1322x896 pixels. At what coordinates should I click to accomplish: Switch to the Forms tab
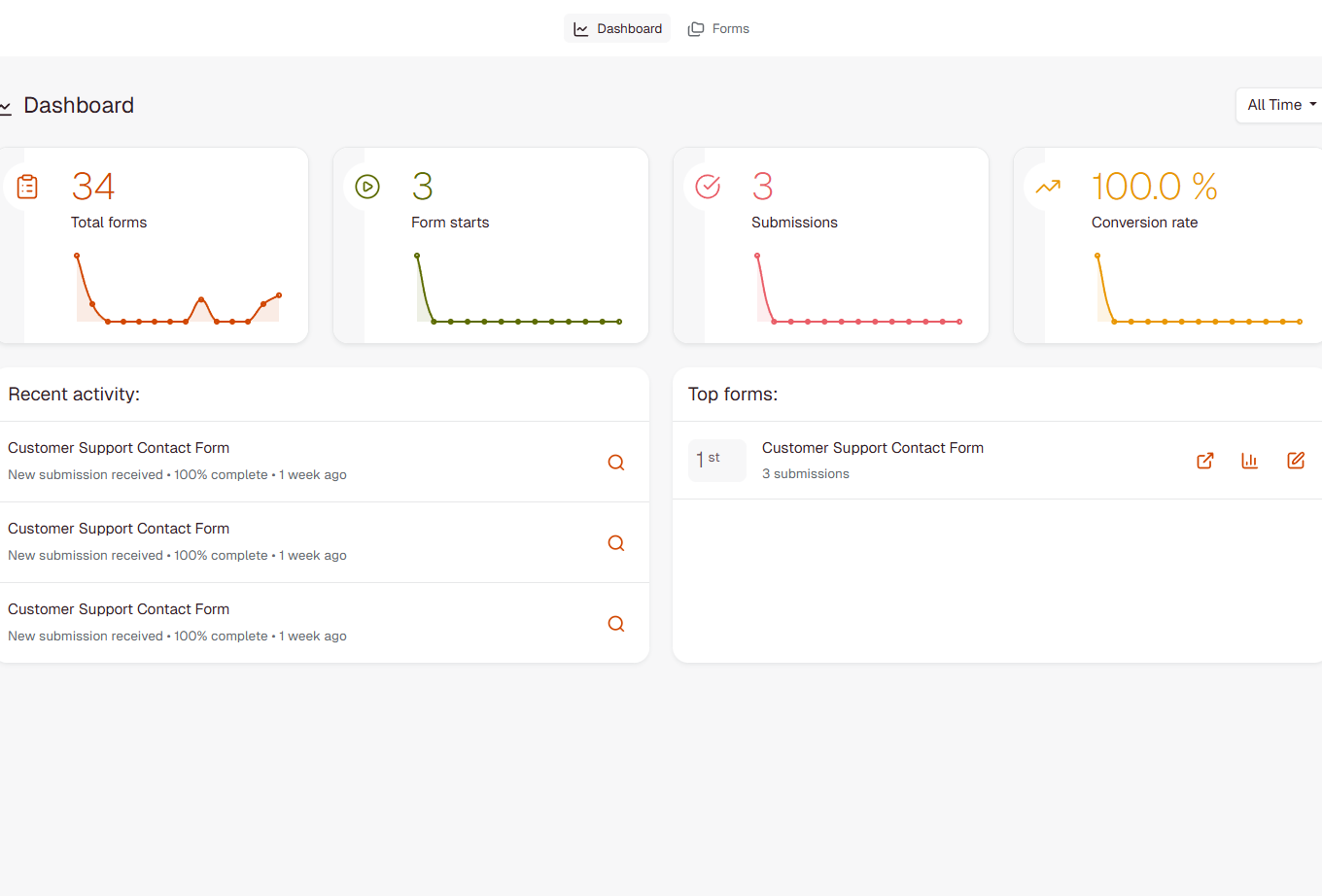click(x=718, y=28)
